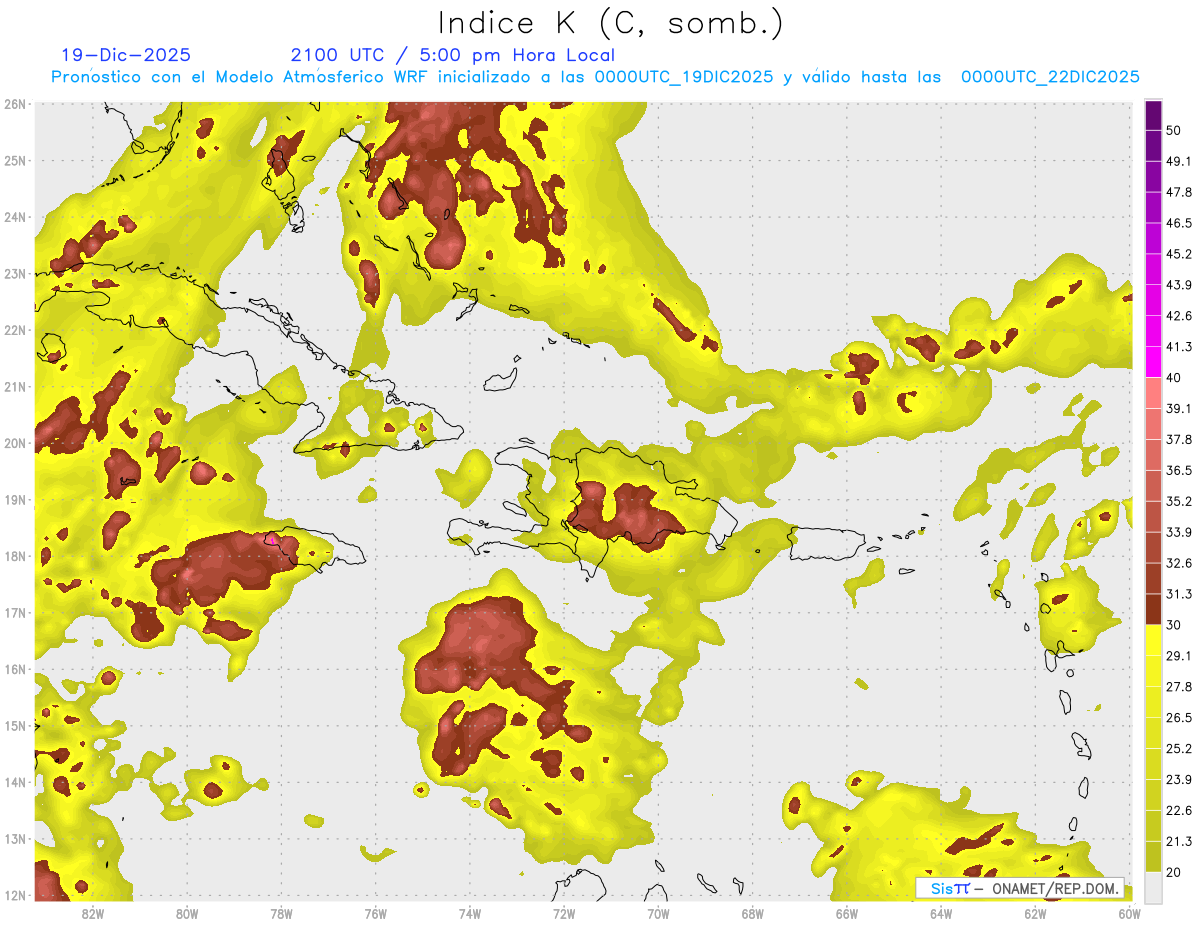Click the colorbar value '35.2'
This screenshot has width=1200, height=927.
coord(1179,501)
